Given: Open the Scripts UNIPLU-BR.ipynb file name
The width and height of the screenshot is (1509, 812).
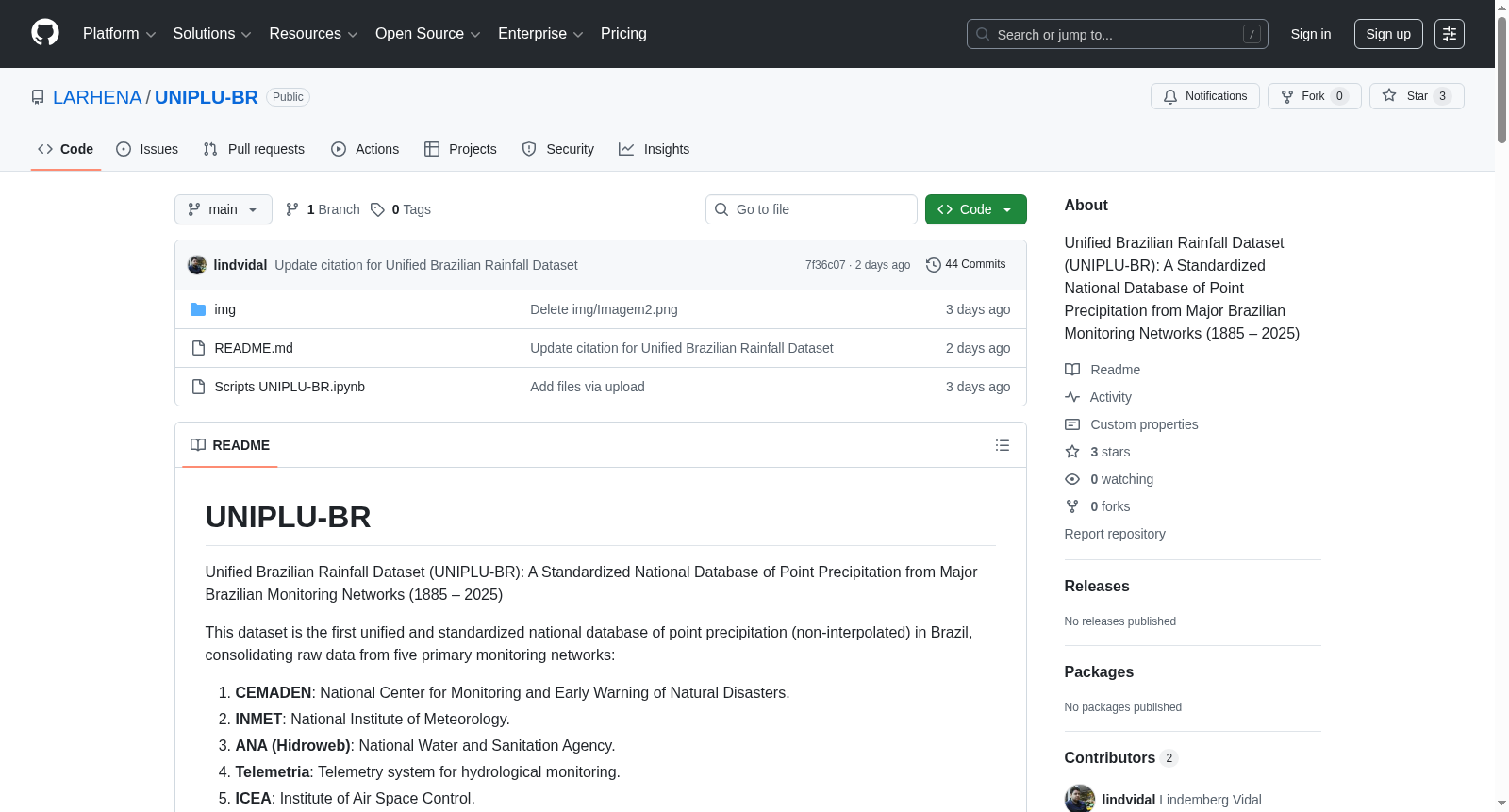Looking at the screenshot, I should pyautogui.click(x=290, y=387).
